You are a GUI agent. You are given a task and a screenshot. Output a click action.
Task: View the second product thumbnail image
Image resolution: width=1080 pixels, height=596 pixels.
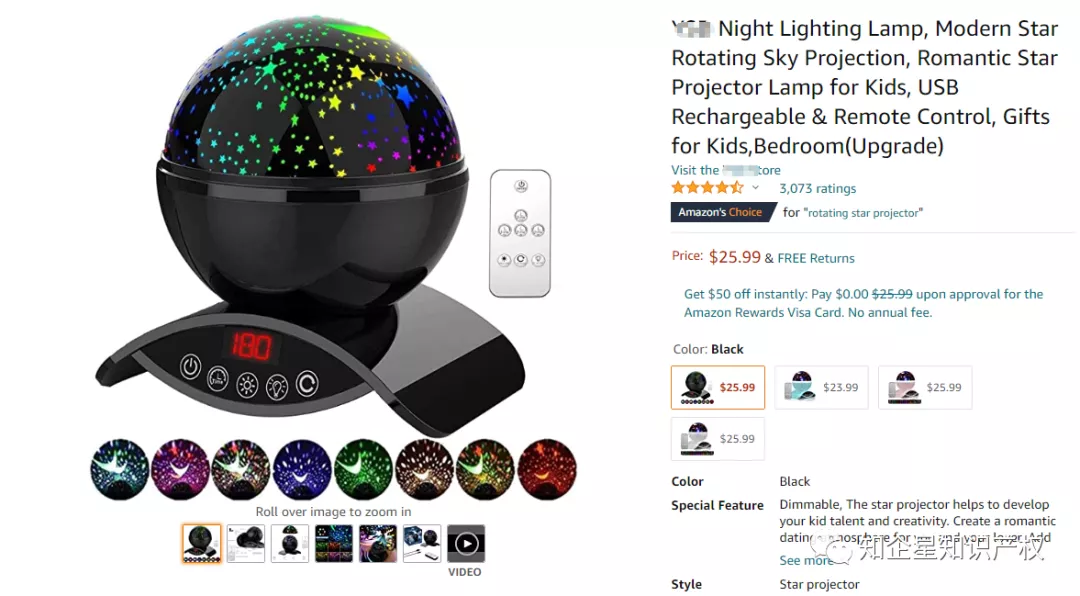point(246,544)
